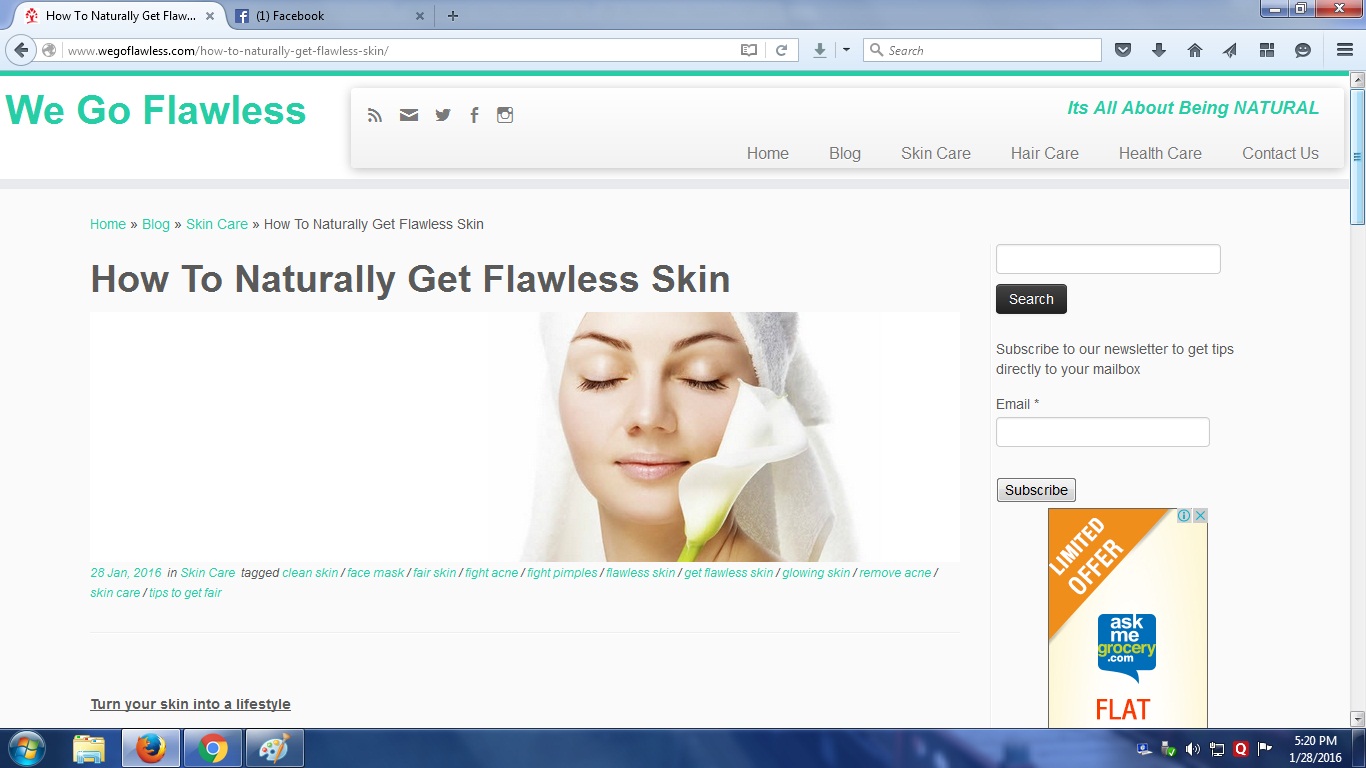Click the Firefox reload page button

pyautogui.click(x=782, y=50)
